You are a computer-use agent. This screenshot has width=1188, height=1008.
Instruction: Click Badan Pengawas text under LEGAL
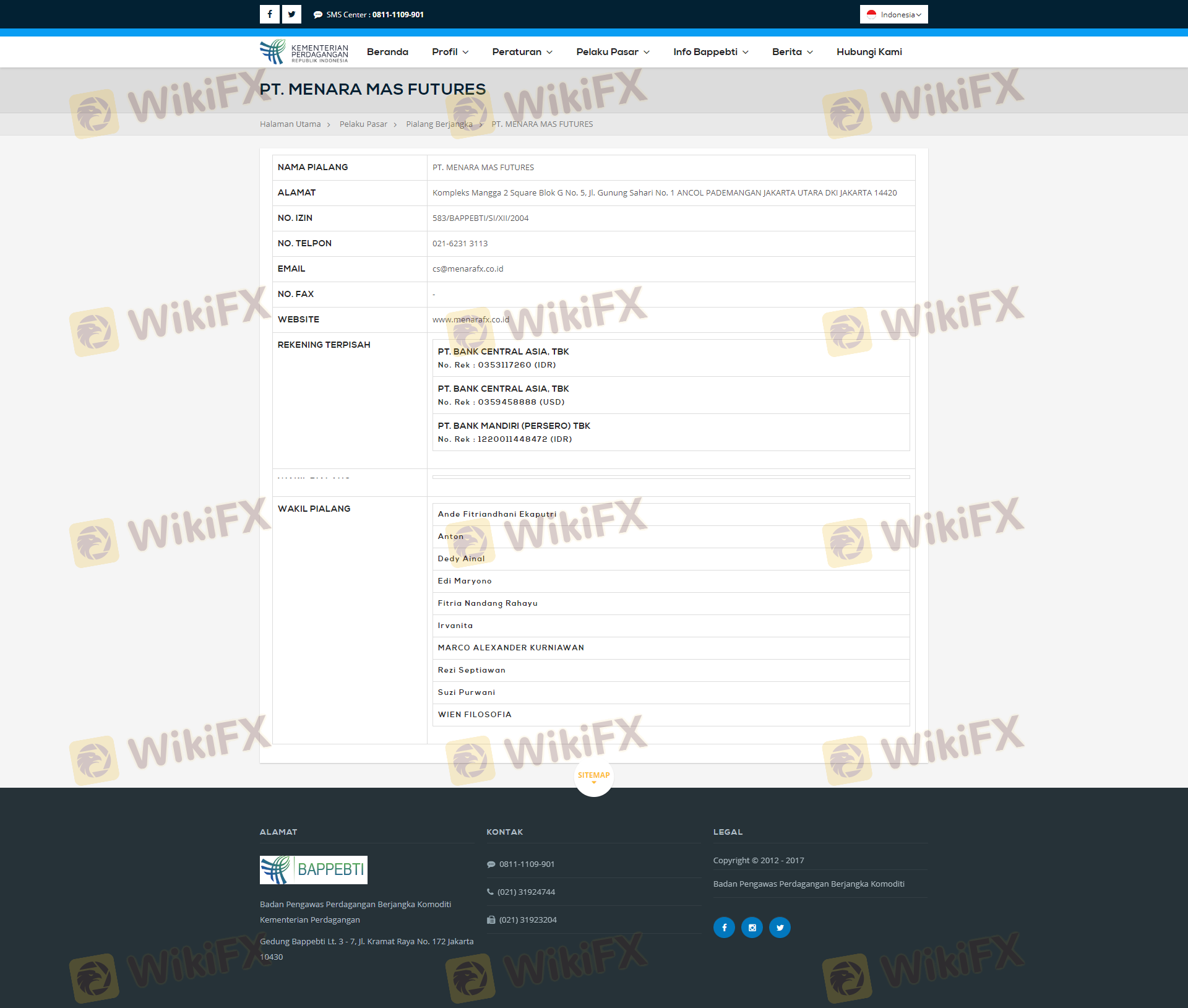coord(809,884)
